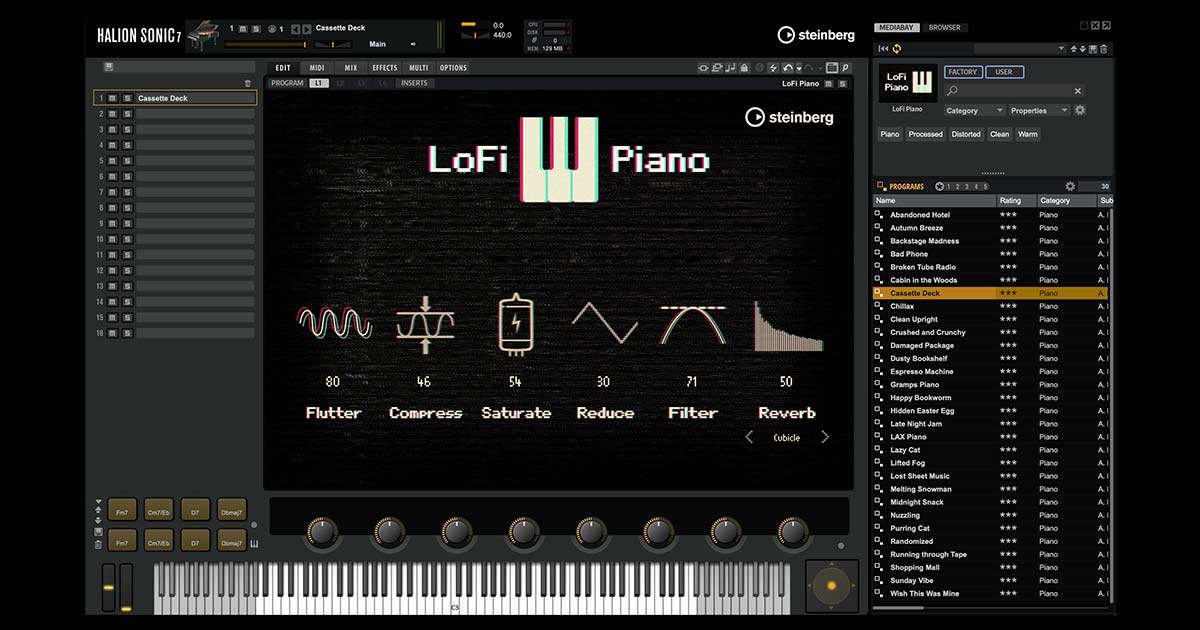
Task: Click the lightning bolt toolbar icon
Action: click(773, 68)
